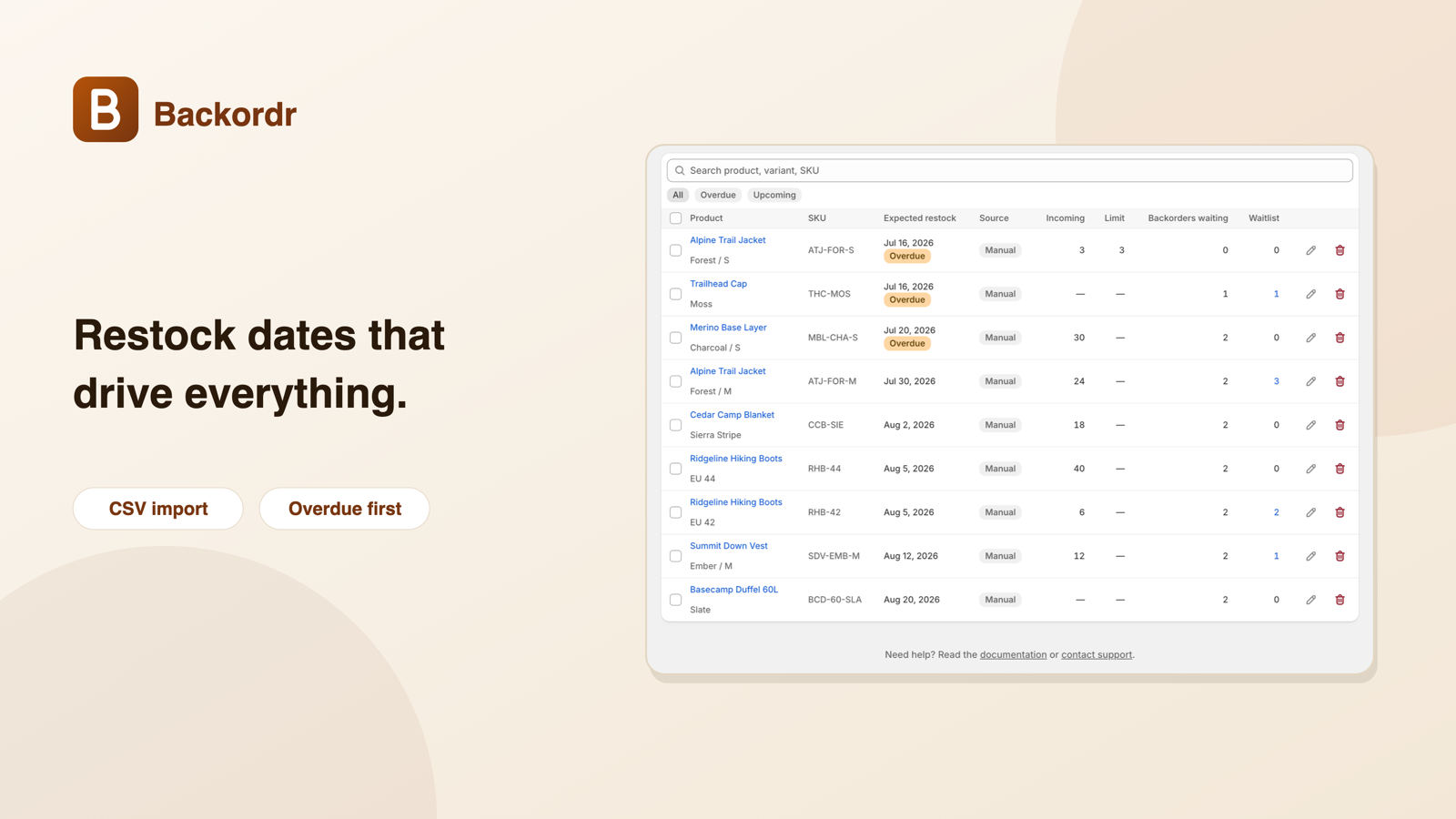Viewport: 1456px width, 819px height.
Task: Tick the RHB-44 row checkbox
Action: pyautogui.click(x=675, y=469)
